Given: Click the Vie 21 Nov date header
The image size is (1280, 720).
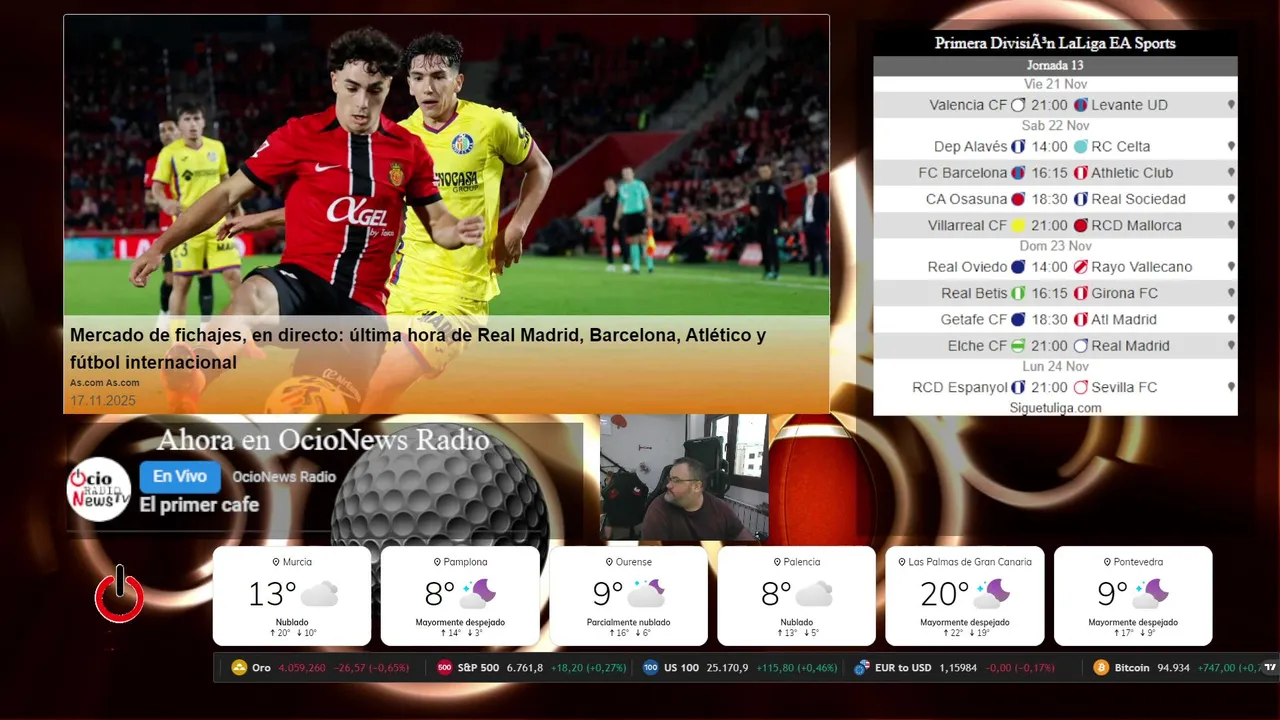Looking at the screenshot, I should click(x=1055, y=84).
